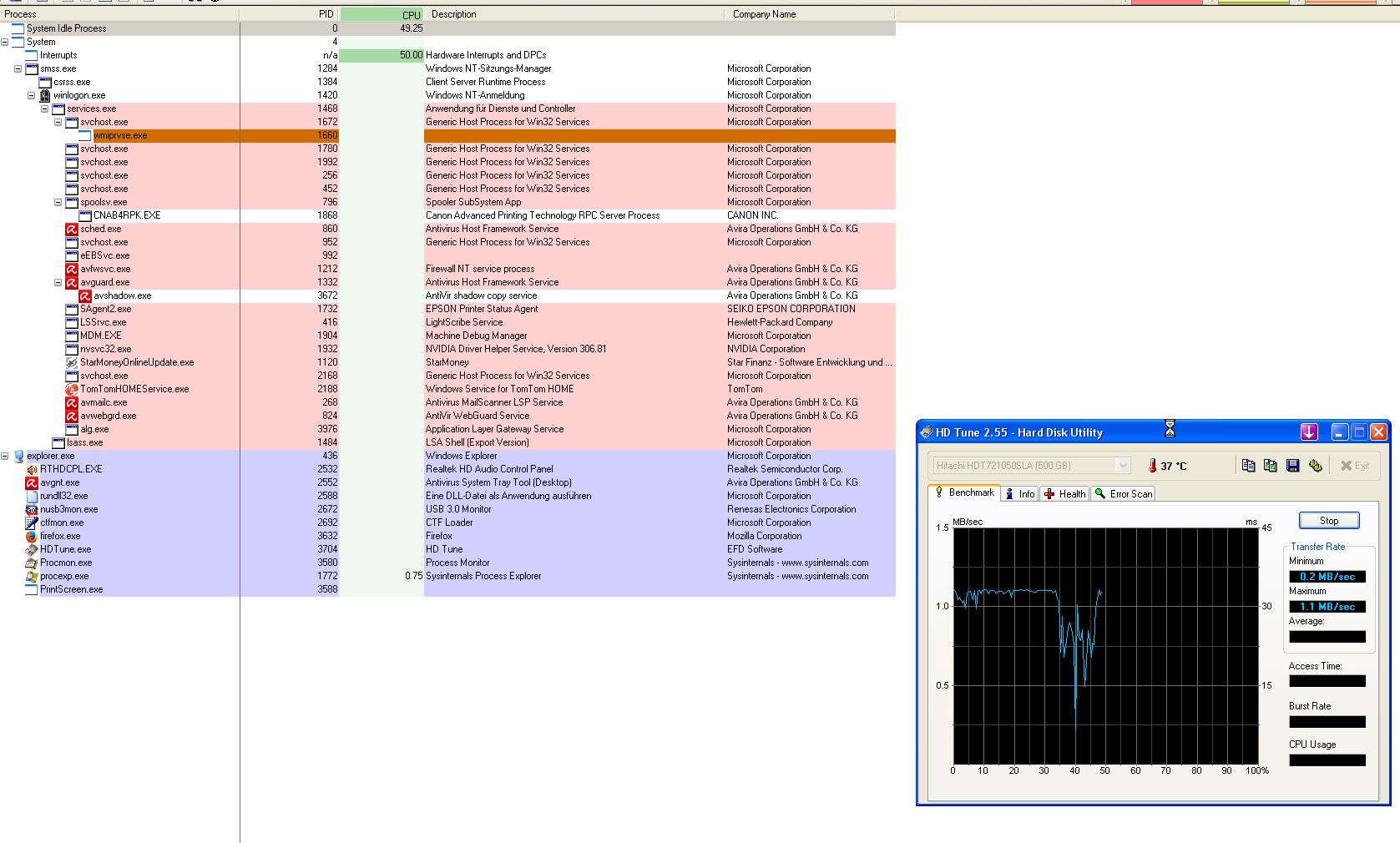Switch to the Benchmark tab in HD Tune
Image resolution: width=1400 pixels, height=843 pixels.
[964, 492]
